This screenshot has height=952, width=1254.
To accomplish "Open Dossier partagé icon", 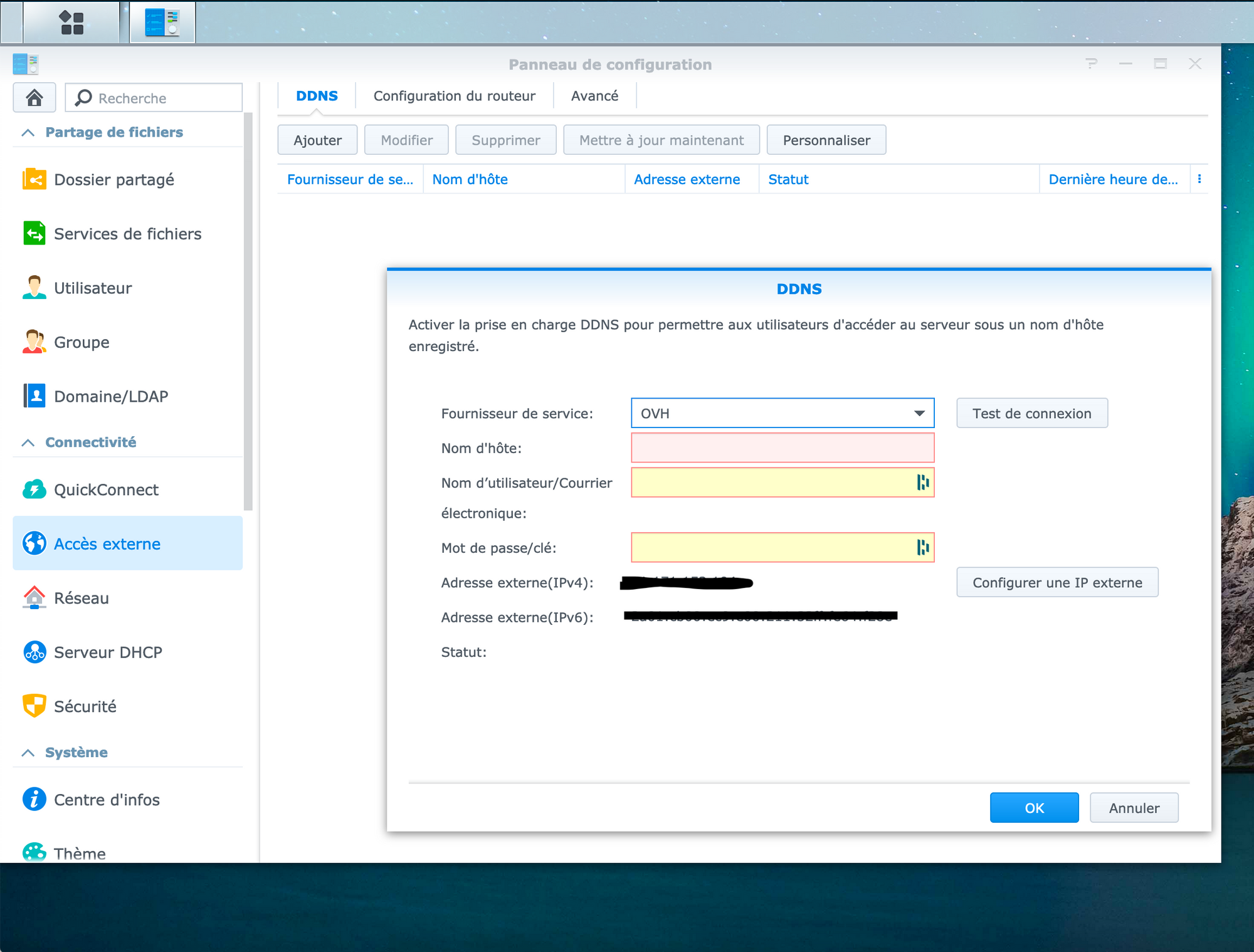I will pos(34,179).
